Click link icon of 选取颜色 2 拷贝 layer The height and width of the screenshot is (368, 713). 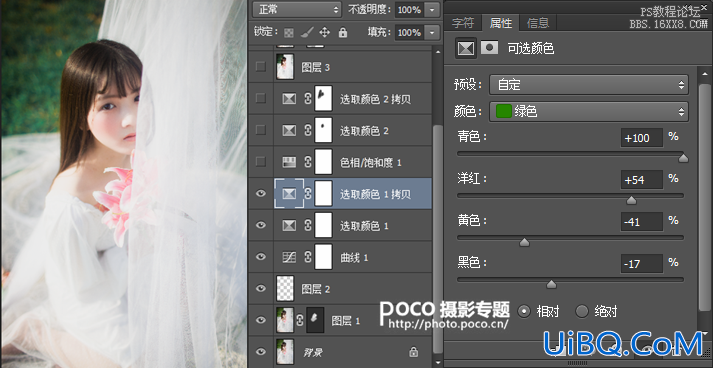pos(308,99)
